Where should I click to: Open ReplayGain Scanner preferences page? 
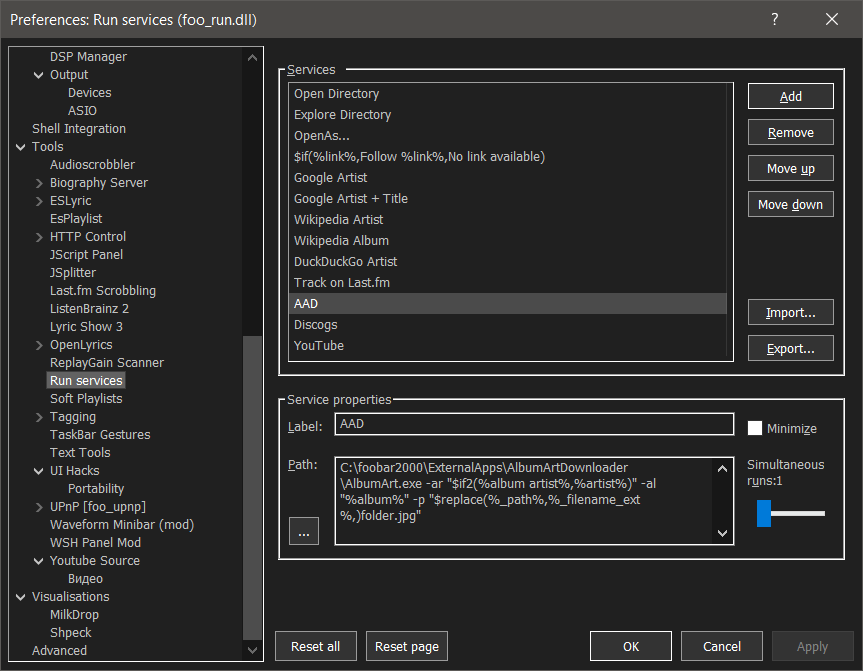pos(106,363)
